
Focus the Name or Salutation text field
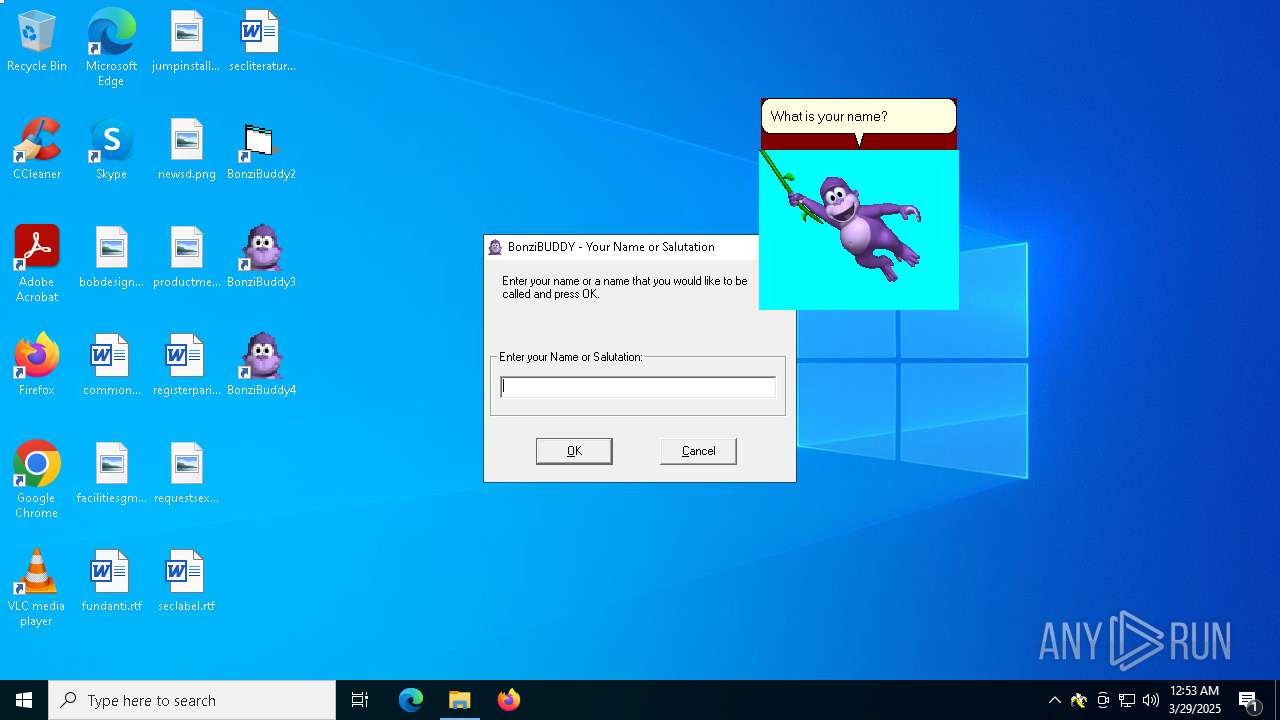pos(638,387)
